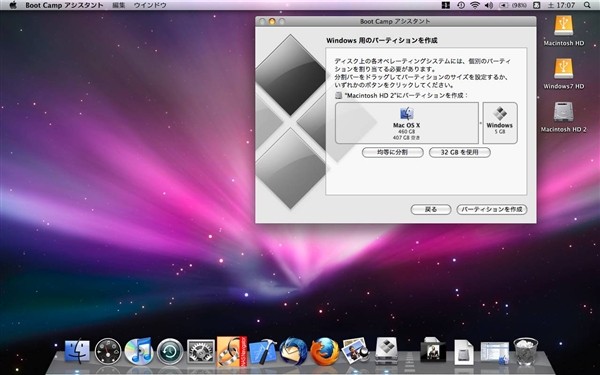
Task: Launch the NAS Navigator app in Dock
Action: (x=232, y=351)
